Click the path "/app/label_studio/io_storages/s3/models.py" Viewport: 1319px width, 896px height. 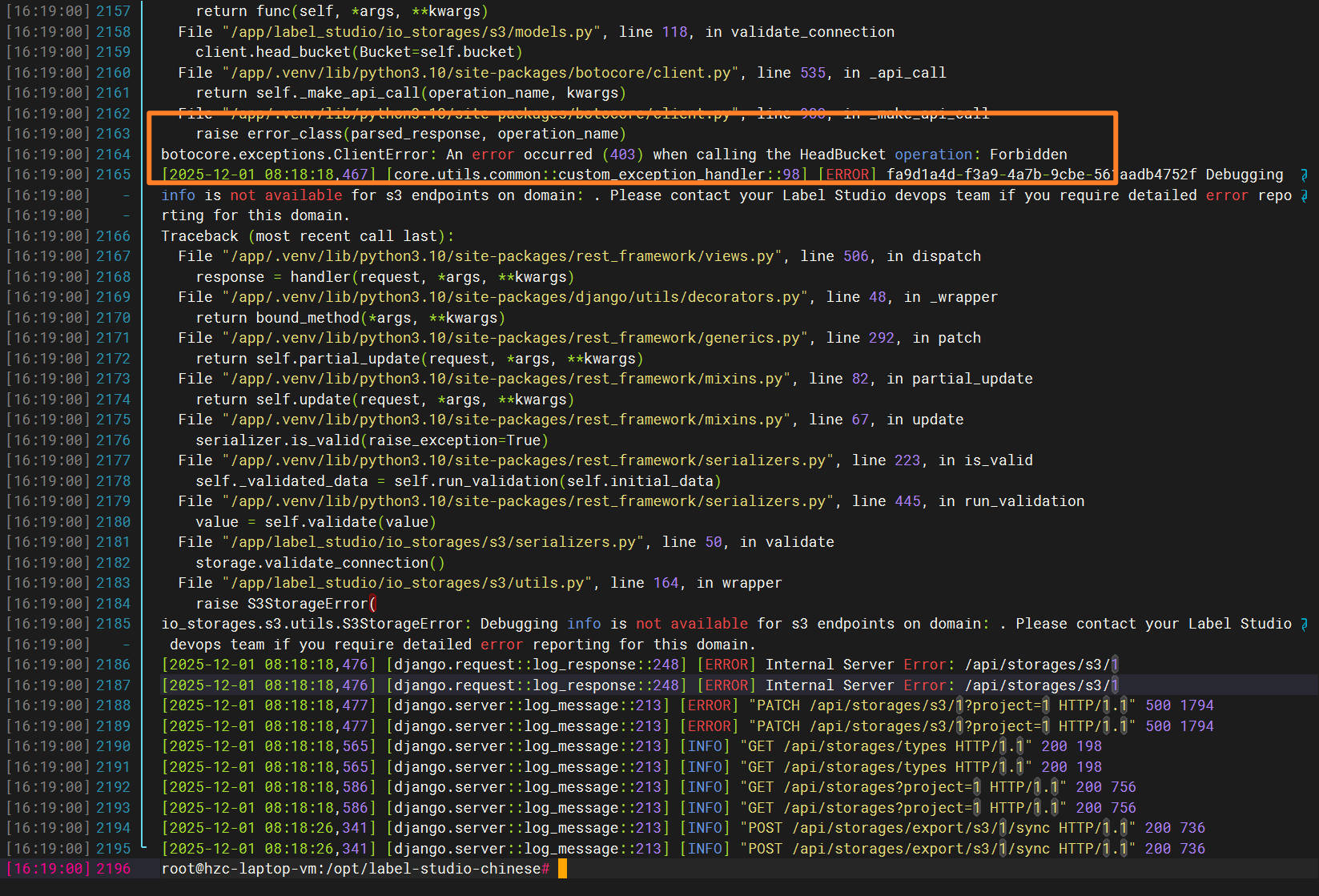pyautogui.click(x=412, y=32)
